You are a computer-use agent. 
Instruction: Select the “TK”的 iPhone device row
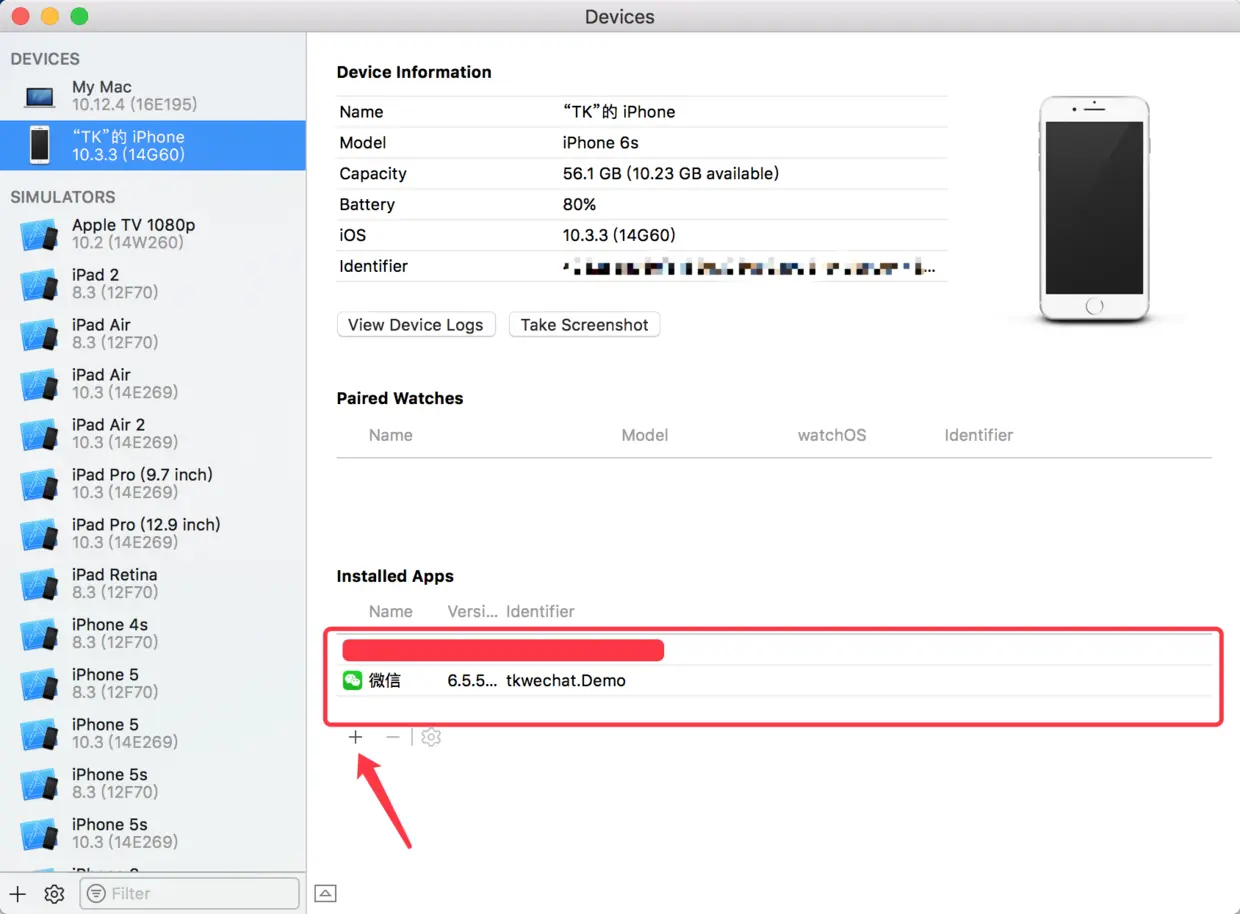pos(153,145)
